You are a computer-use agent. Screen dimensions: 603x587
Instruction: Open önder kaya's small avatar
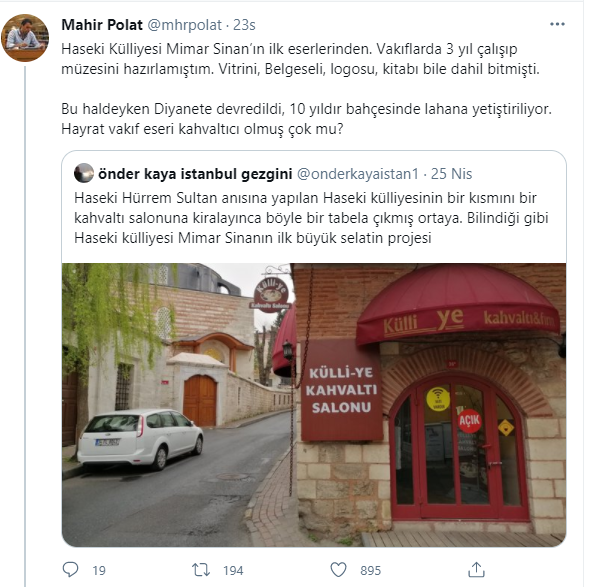(84, 173)
